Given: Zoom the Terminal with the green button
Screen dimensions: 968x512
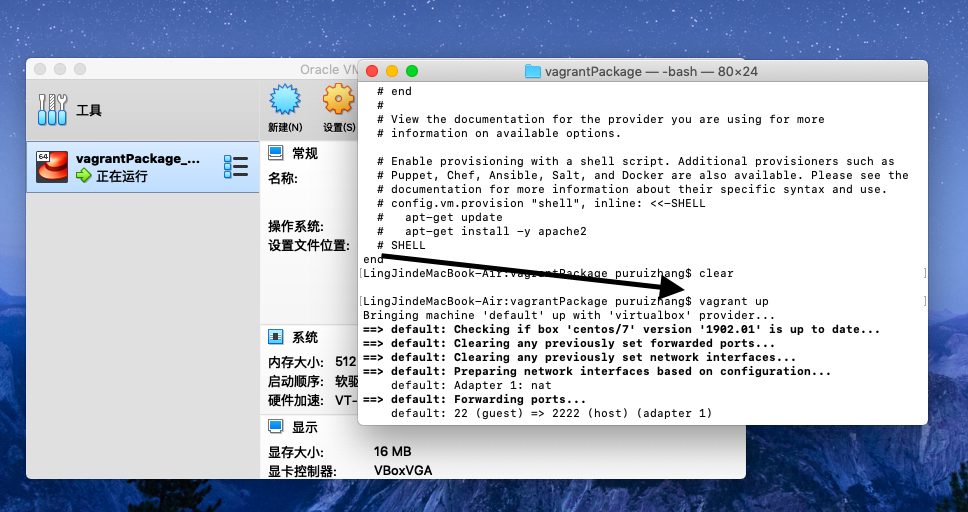Looking at the screenshot, I should (412, 71).
